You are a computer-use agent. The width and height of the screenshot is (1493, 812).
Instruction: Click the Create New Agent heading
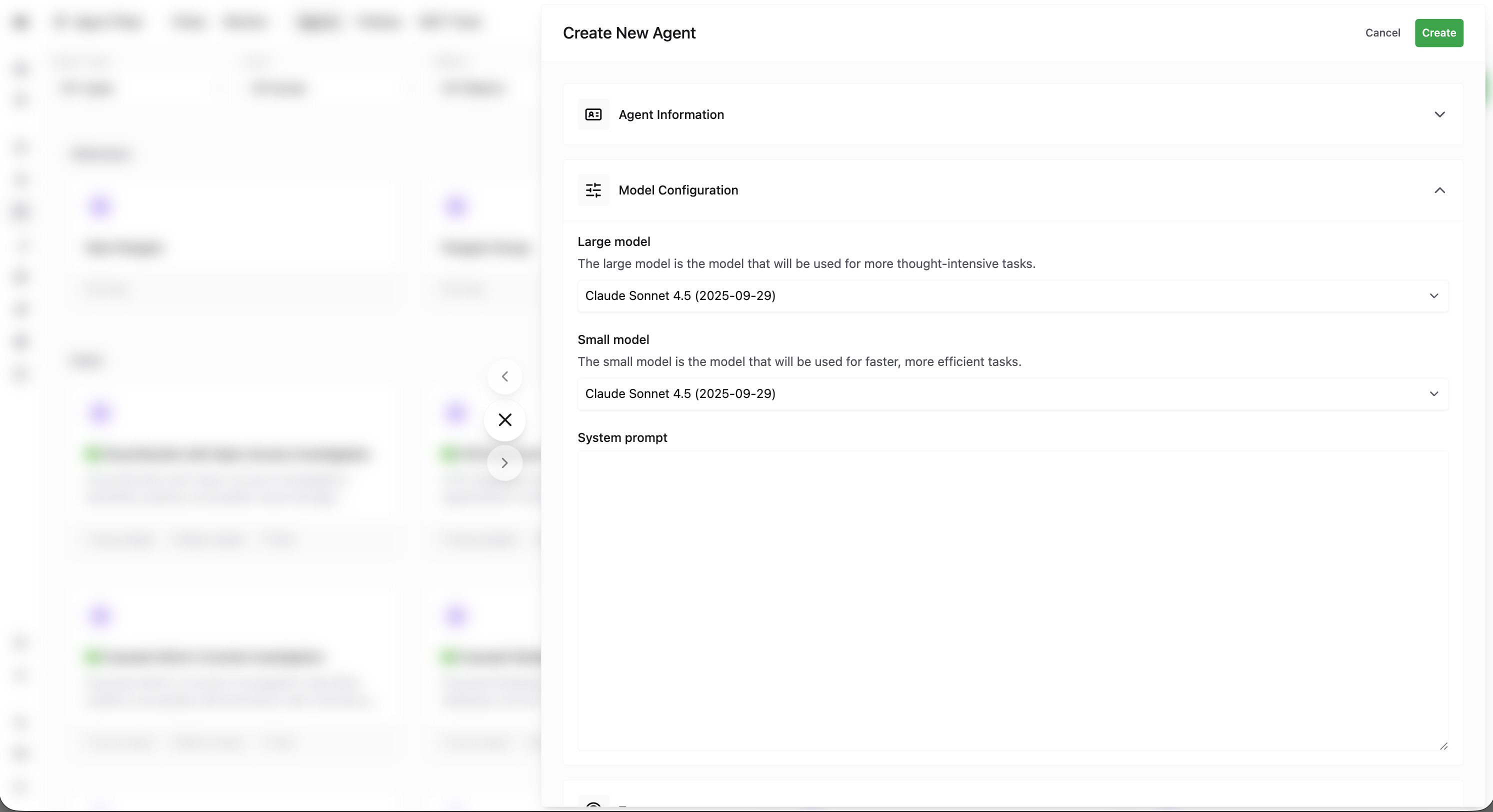(629, 33)
